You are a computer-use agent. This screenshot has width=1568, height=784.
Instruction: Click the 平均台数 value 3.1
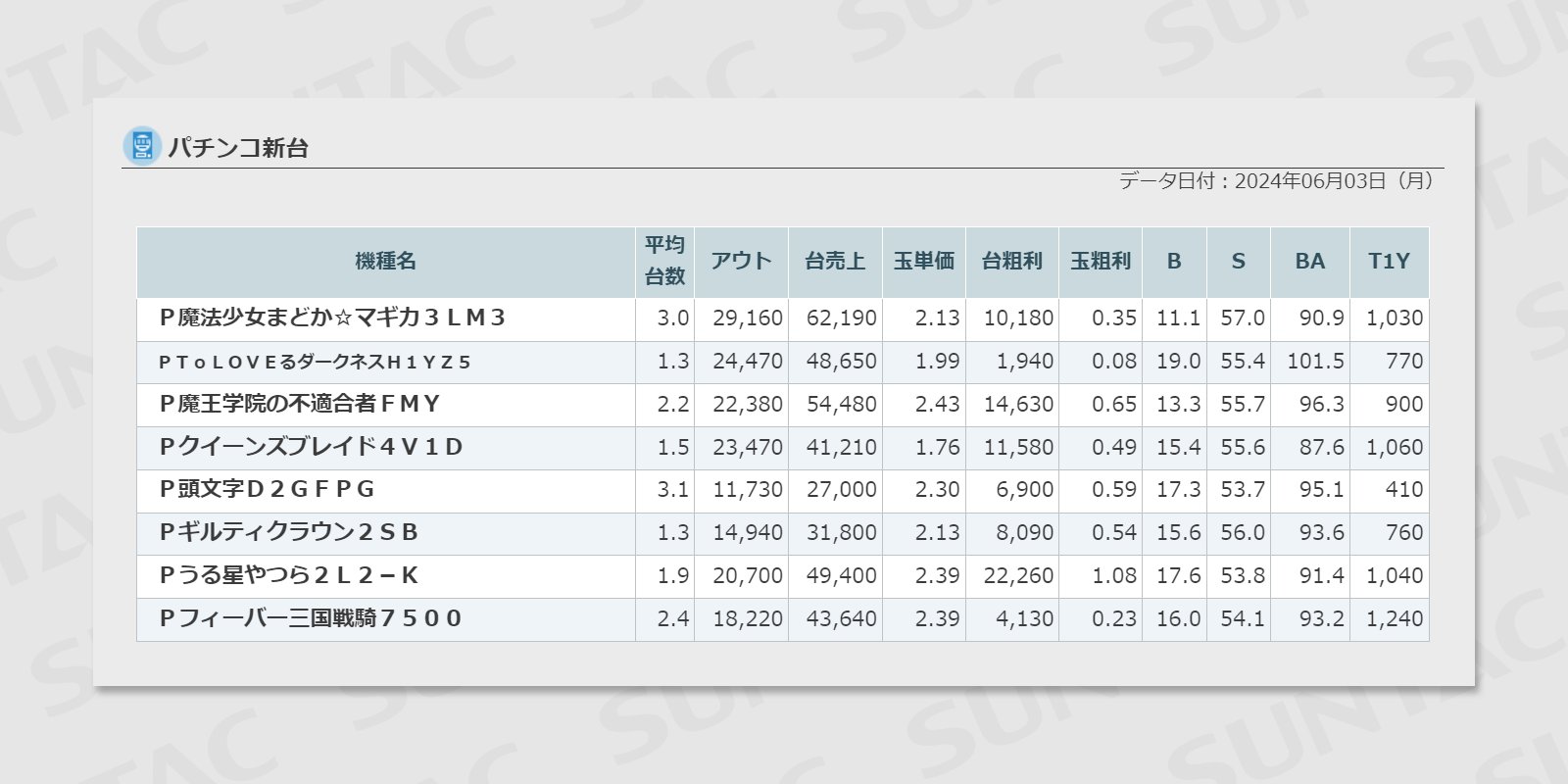(x=673, y=489)
